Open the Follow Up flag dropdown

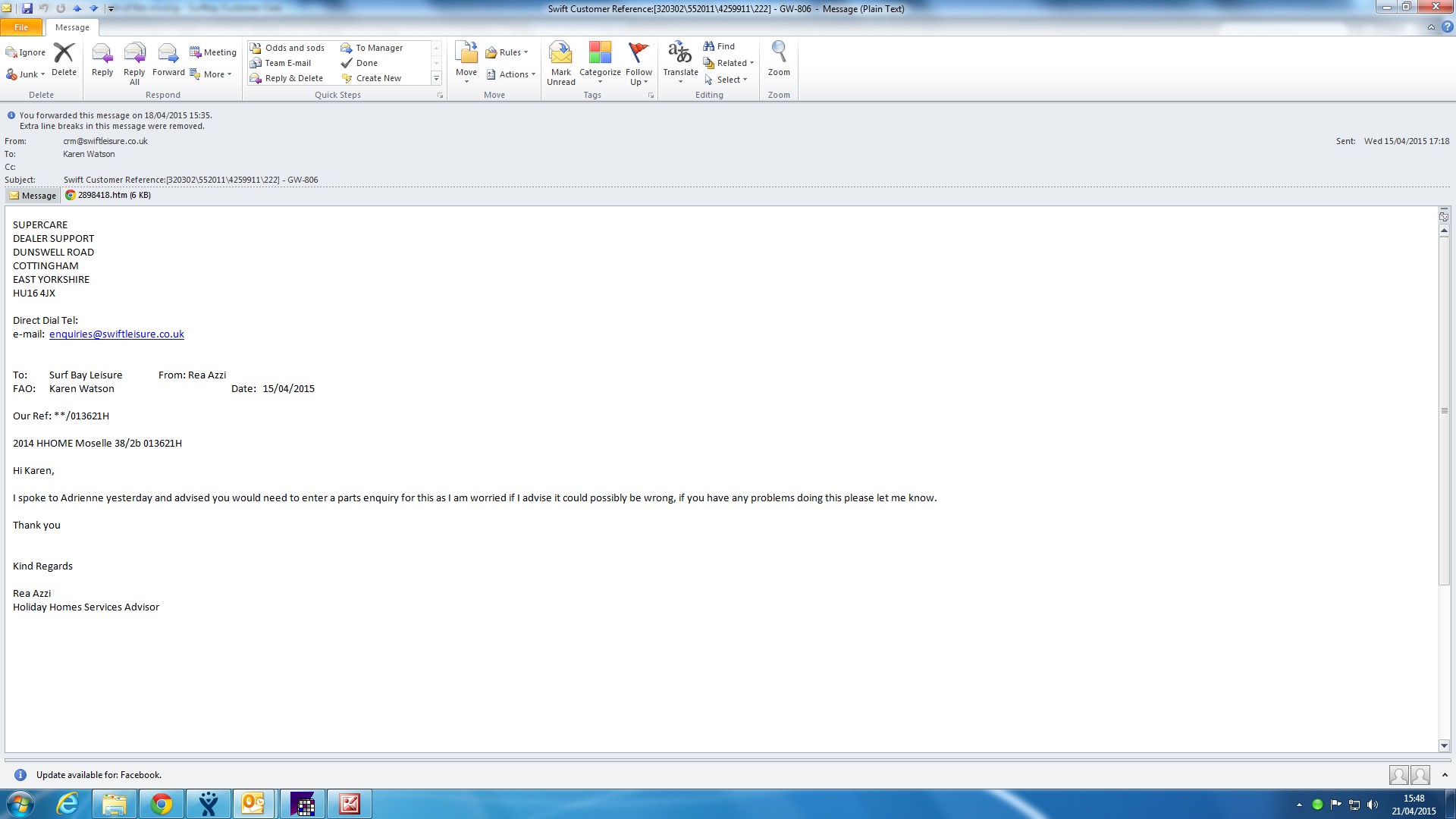[x=639, y=61]
